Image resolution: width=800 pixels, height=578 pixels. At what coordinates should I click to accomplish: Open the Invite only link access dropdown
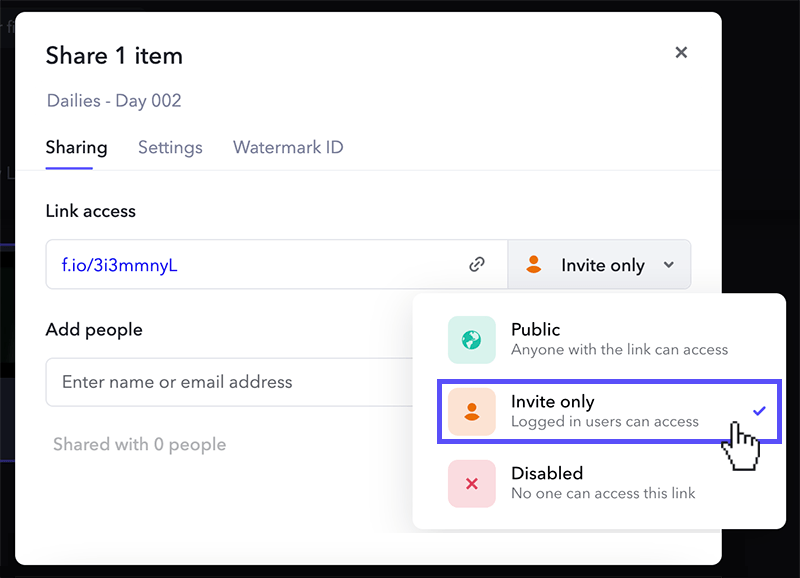[x=599, y=265]
